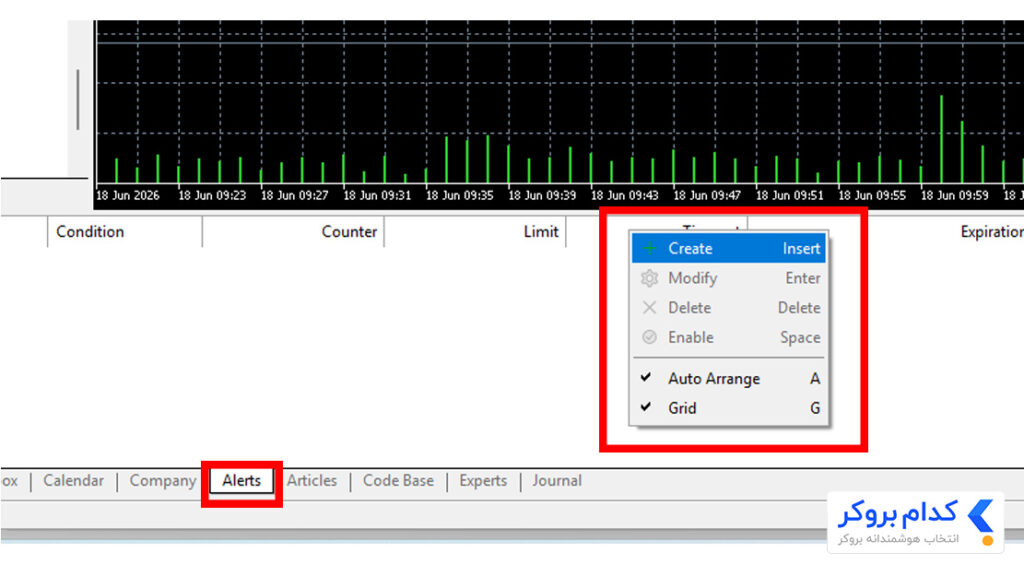
Task: Select Modify in the context menu
Action: [728, 278]
